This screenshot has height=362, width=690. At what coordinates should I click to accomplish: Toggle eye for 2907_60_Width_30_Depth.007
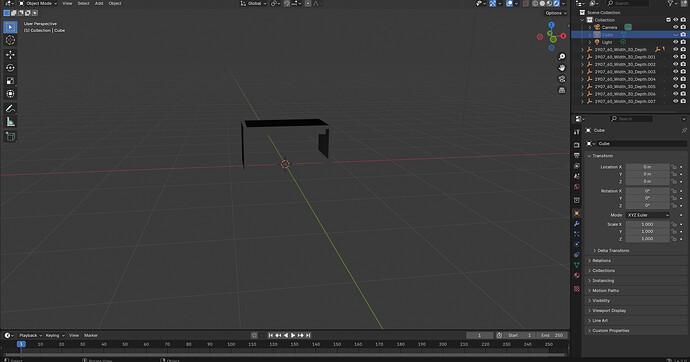click(675, 101)
